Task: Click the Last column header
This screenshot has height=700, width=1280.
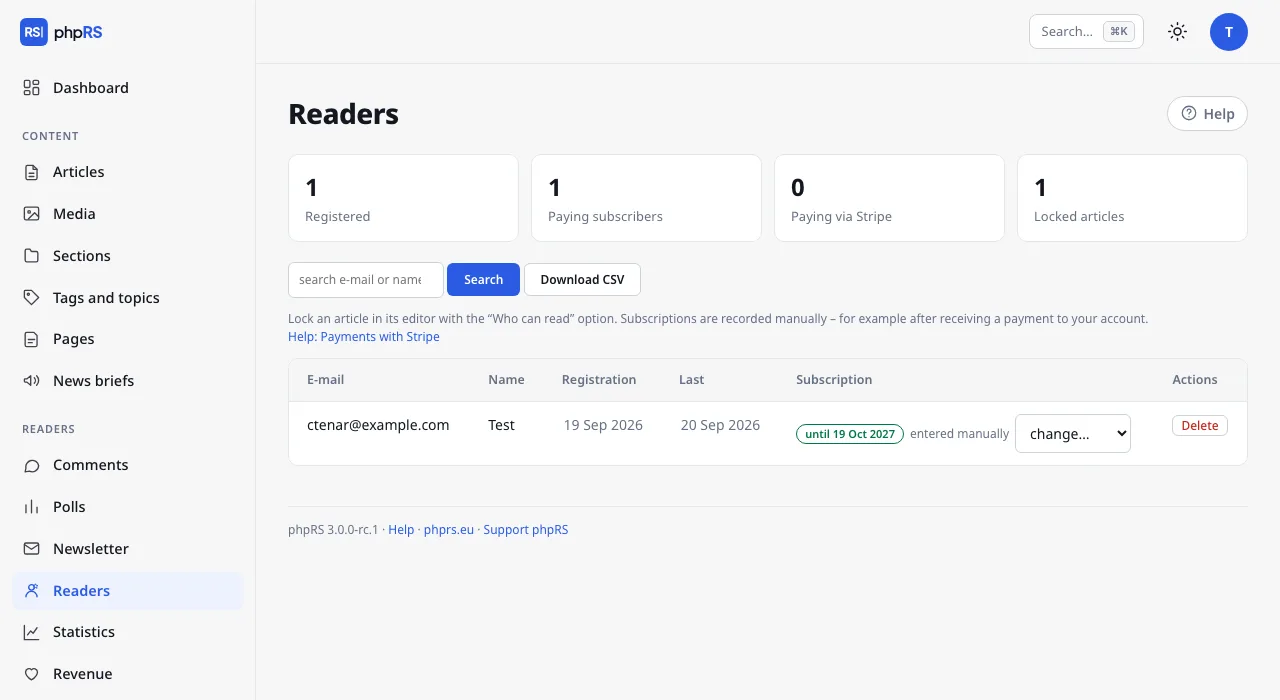Action: tap(692, 380)
